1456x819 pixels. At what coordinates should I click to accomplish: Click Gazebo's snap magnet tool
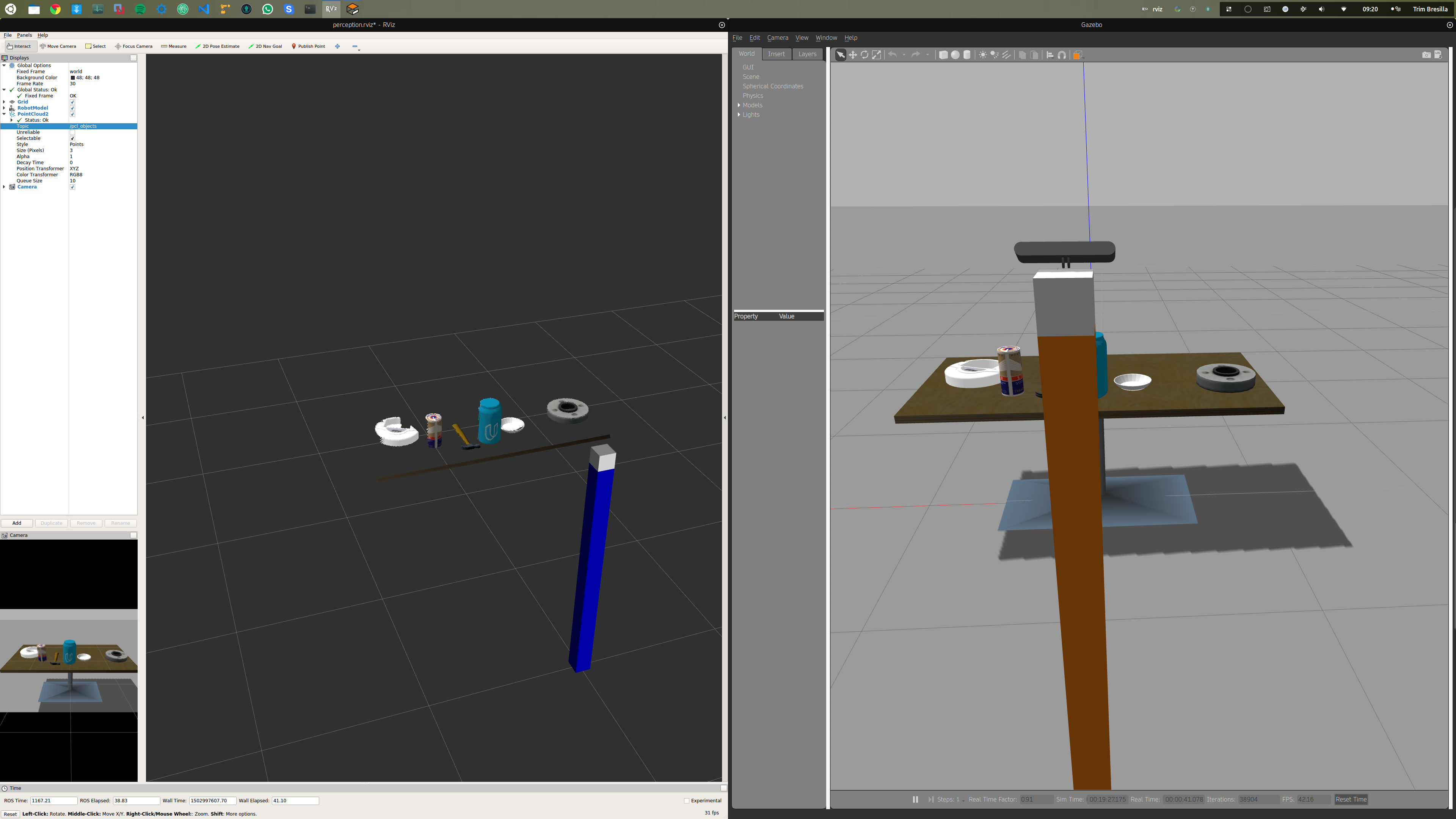pos(1062,55)
